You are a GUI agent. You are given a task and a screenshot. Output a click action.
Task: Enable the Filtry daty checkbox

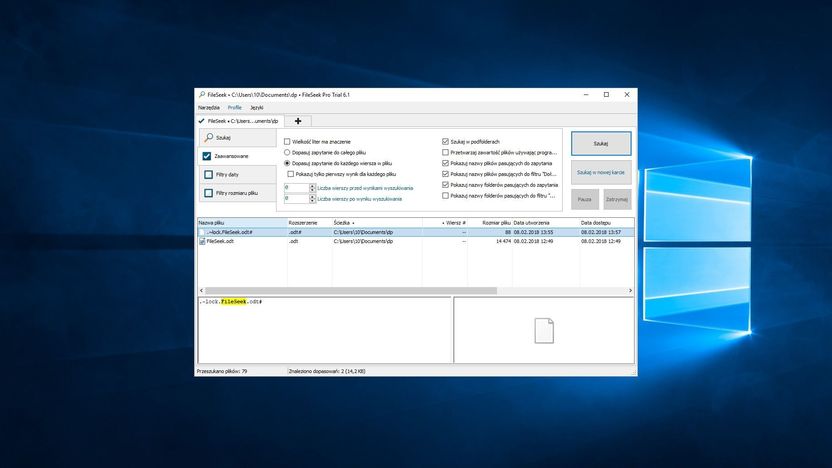(x=209, y=175)
